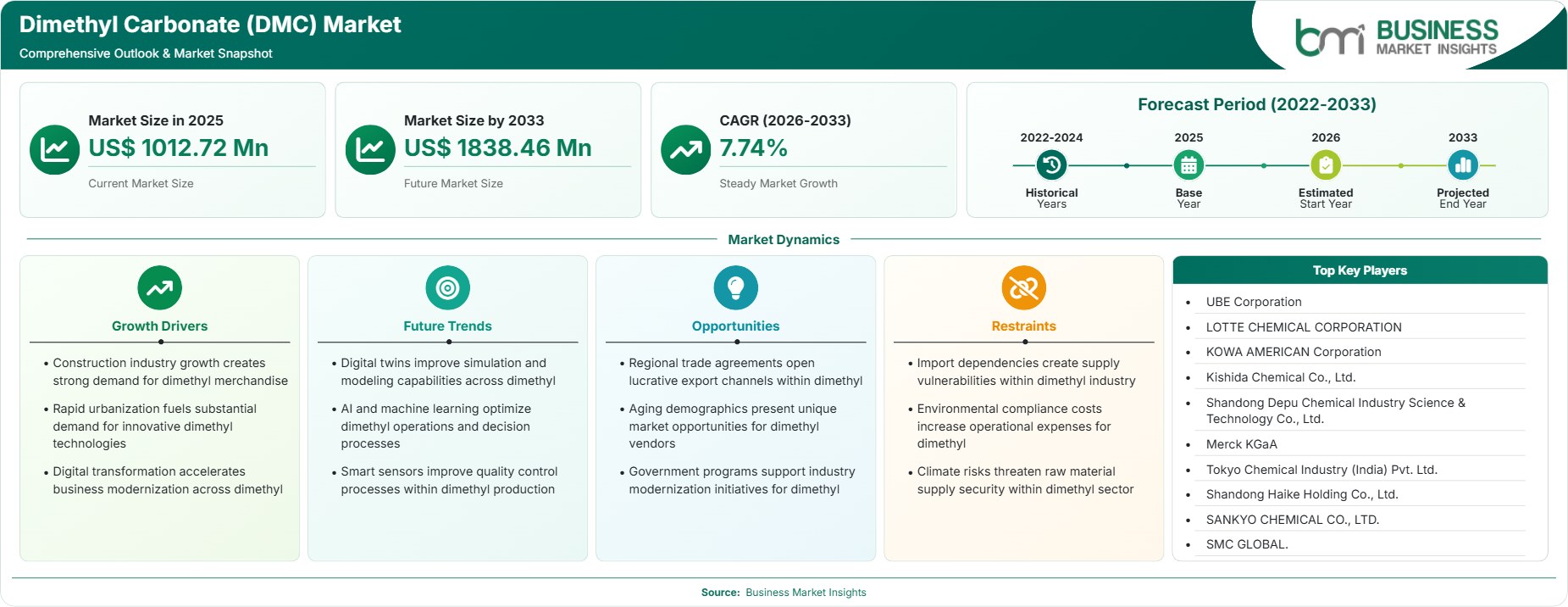The width and height of the screenshot is (1568, 607).
Task: Click the Estimated Start Year clipboard icon
Action: pyautogui.click(x=1326, y=165)
